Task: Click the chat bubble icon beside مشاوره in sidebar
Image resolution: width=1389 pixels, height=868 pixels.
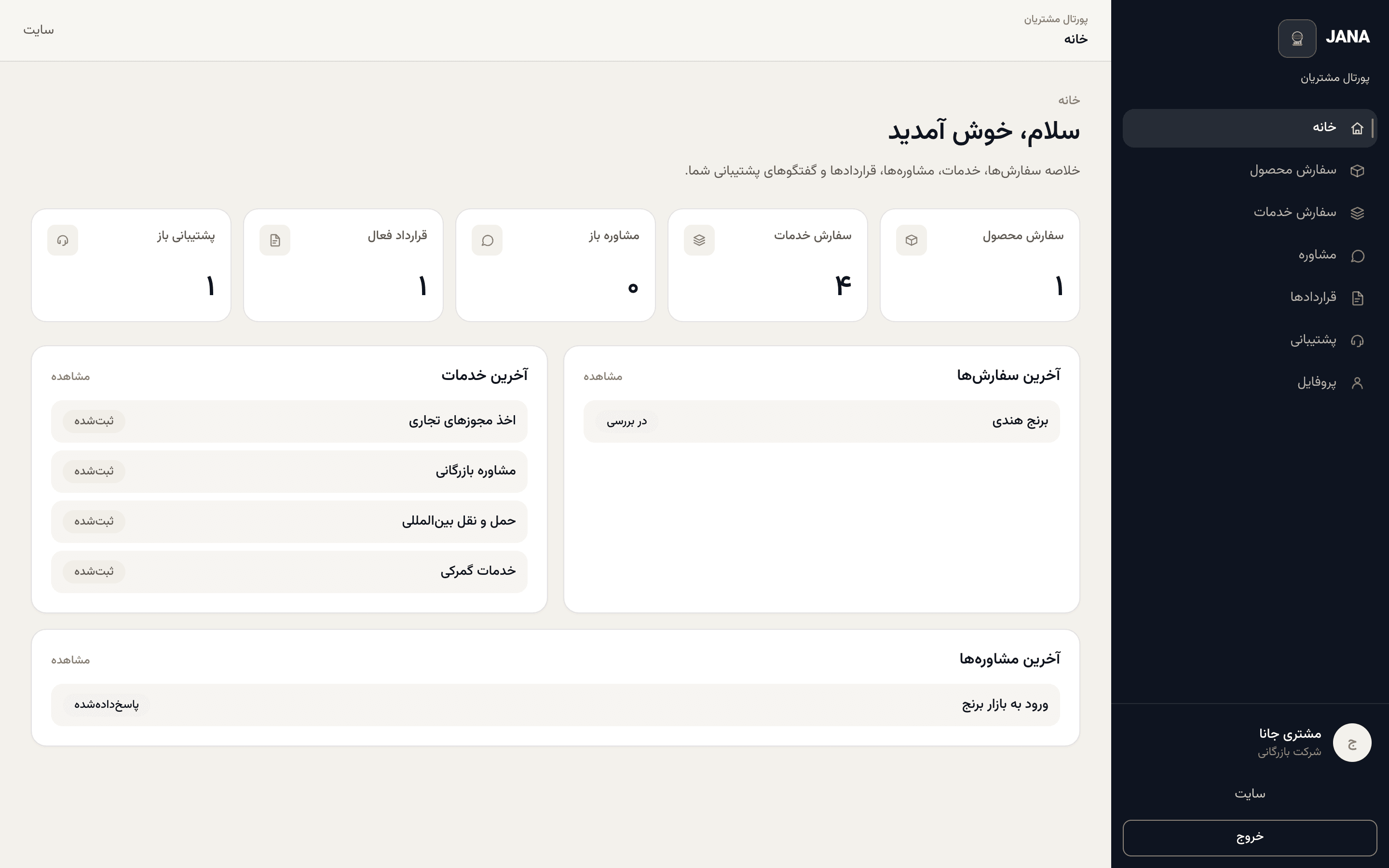Action: (1357, 256)
